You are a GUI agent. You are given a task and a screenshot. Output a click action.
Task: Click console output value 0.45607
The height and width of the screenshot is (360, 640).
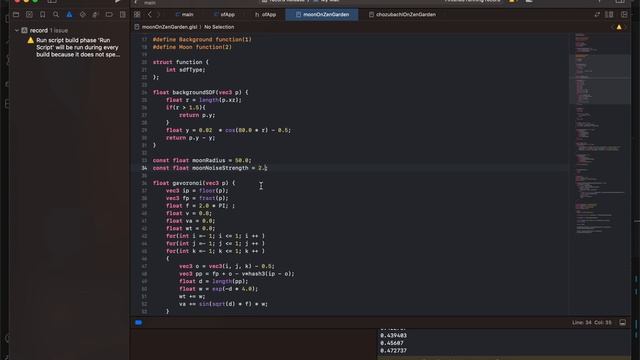click(391, 343)
